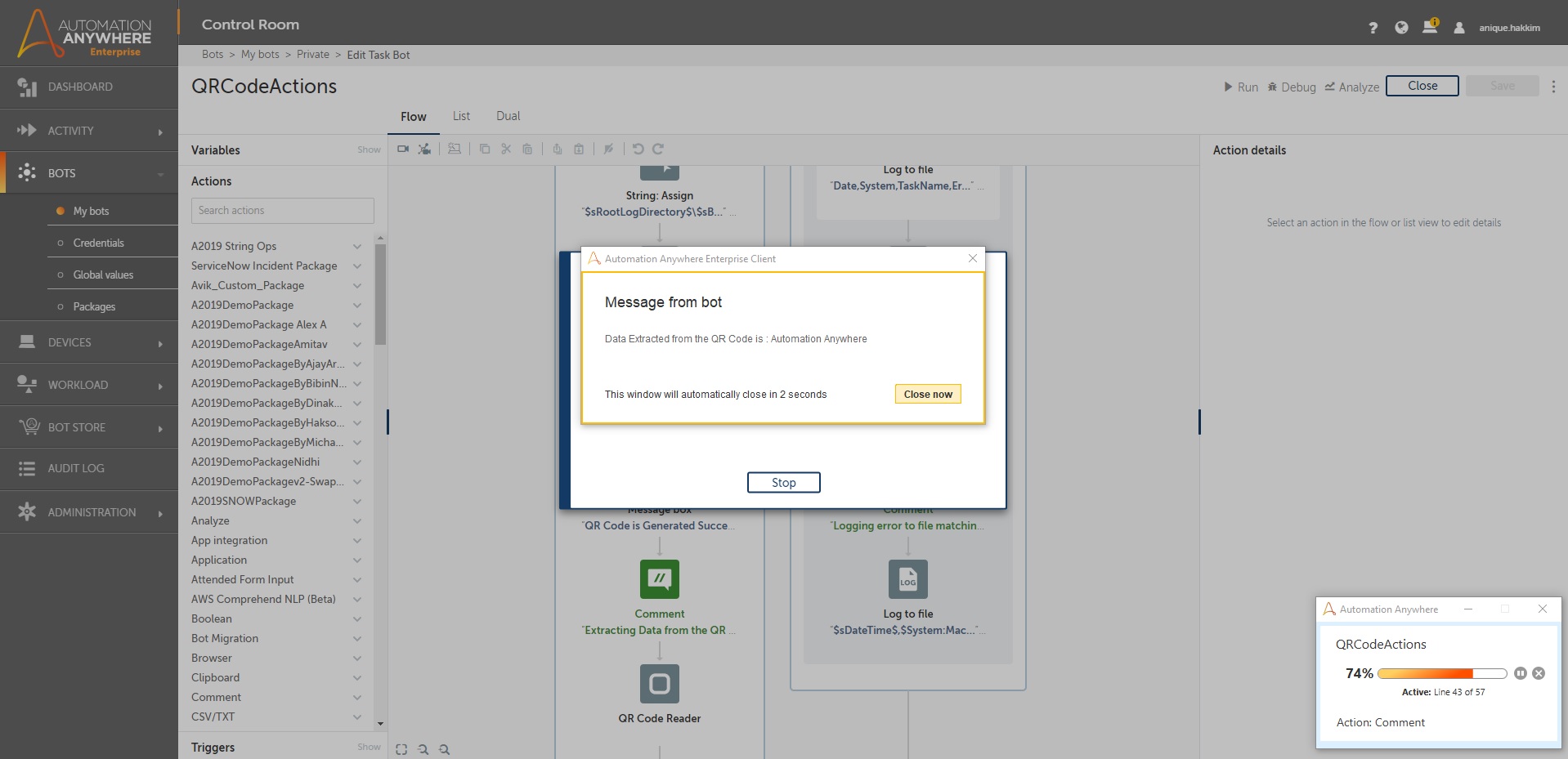The height and width of the screenshot is (759, 1568).
Task: Click the fit-to-screen canvas icon
Action: tap(401, 749)
